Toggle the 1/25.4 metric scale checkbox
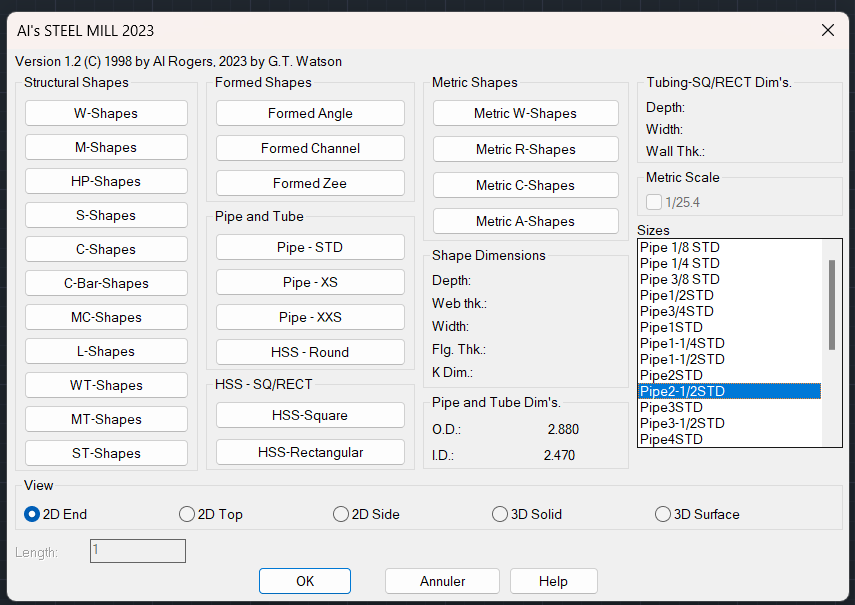This screenshot has width=855, height=605. click(x=654, y=202)
